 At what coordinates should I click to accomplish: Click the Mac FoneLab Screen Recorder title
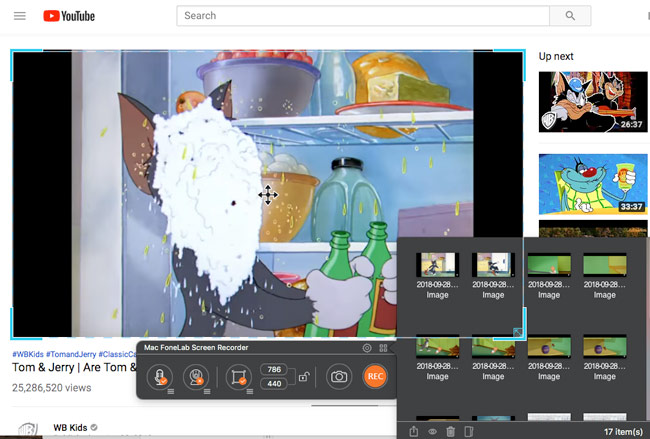196,347
